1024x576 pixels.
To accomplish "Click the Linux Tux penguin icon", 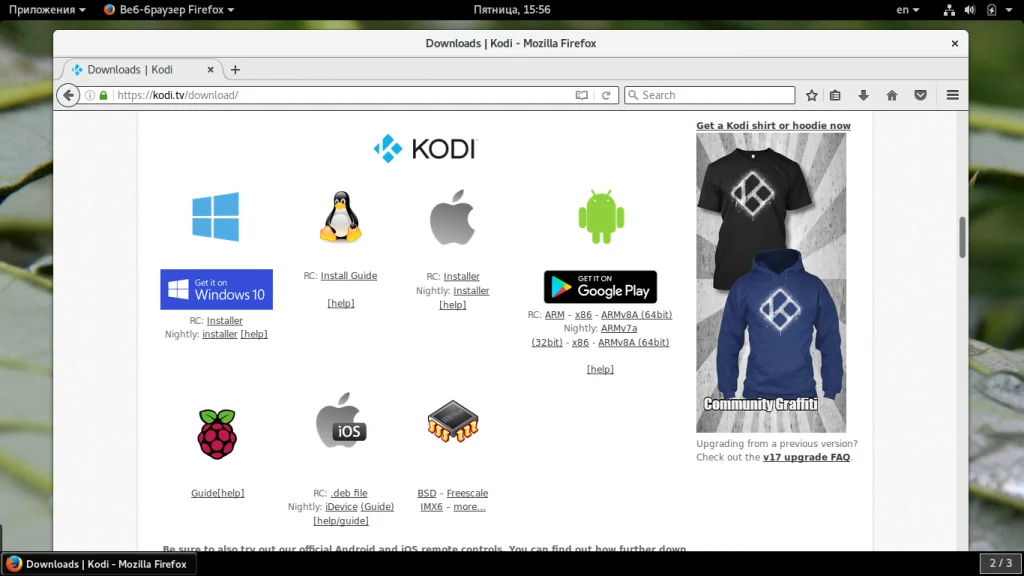I will click(340, 217).
